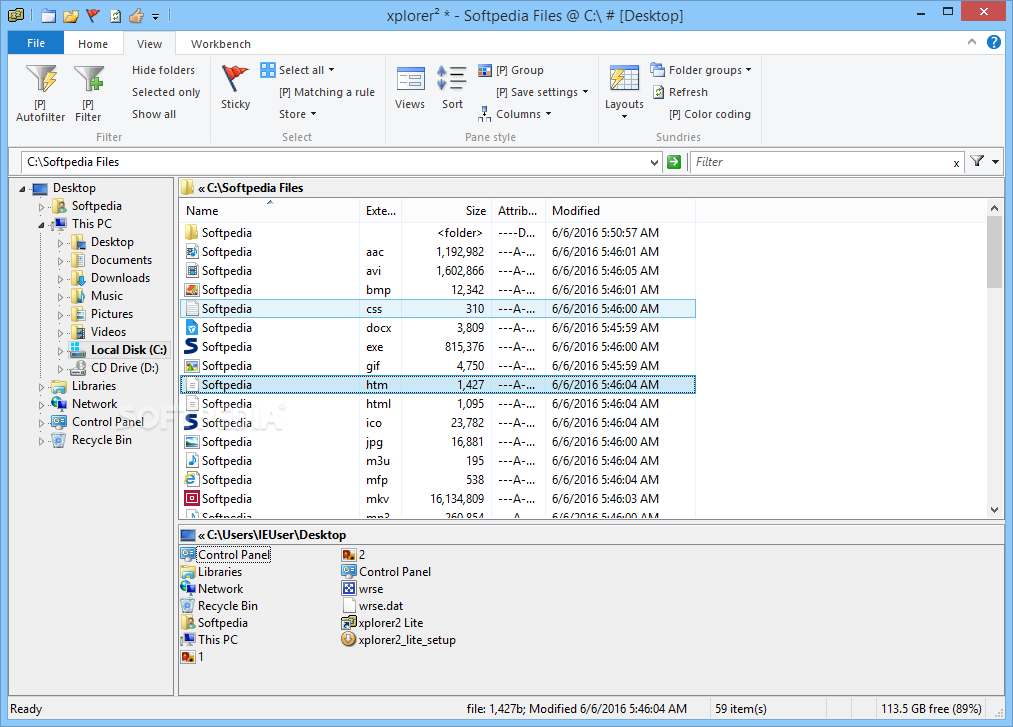Select Softpedia exe file icon
The width and height of the screenshot is (1013, 727).
(191, 346)
